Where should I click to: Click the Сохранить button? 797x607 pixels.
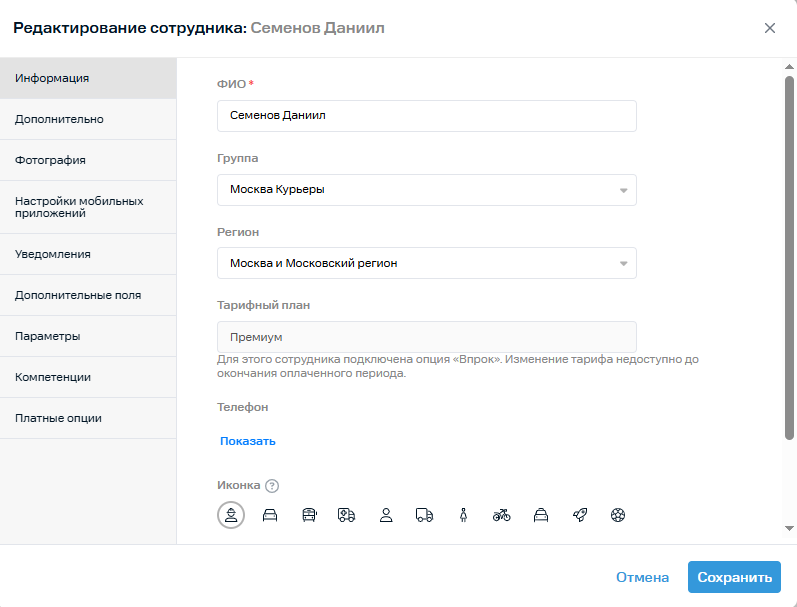click(x=734, y=577)
